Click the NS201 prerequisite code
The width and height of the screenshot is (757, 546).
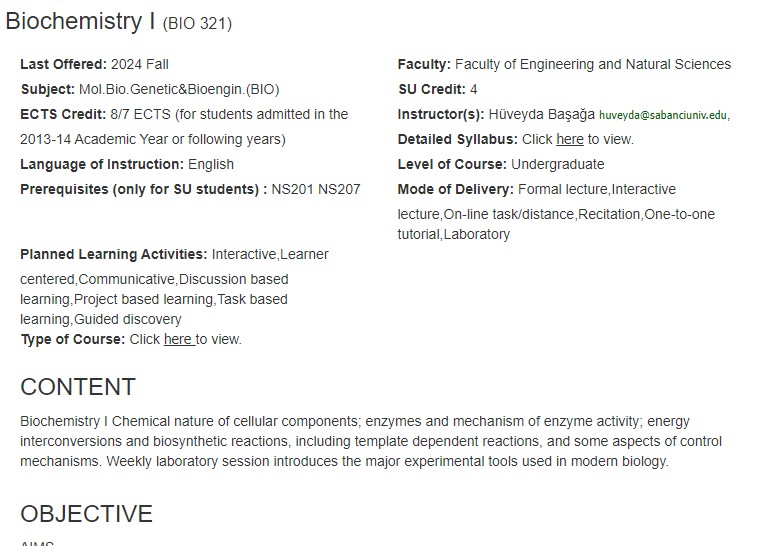293,189
